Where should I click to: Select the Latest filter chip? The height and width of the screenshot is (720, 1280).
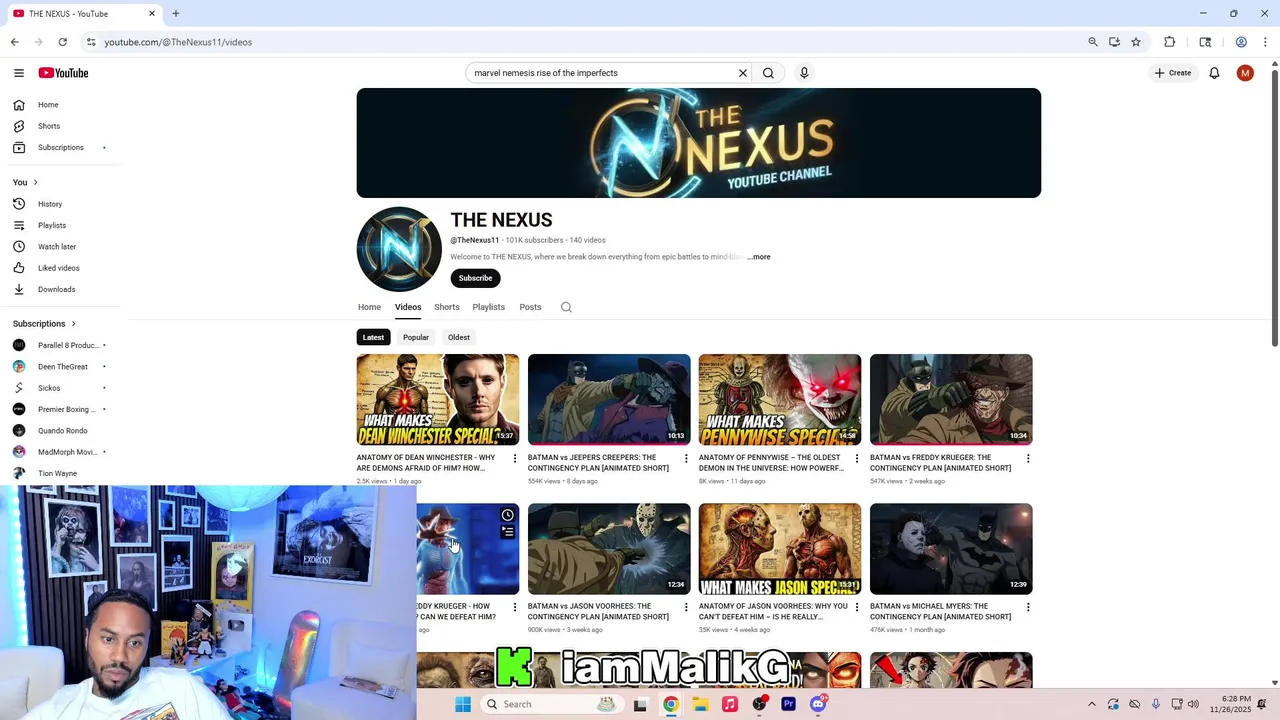373,337
